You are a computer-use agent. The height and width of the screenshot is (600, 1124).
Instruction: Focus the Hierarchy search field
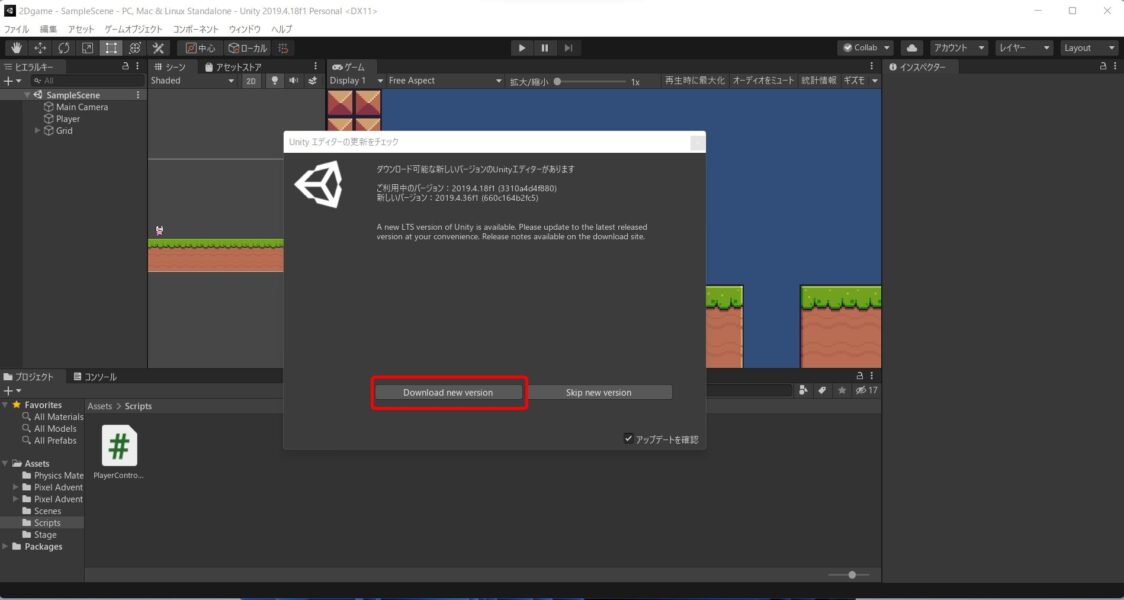click(x=87, y=81)
